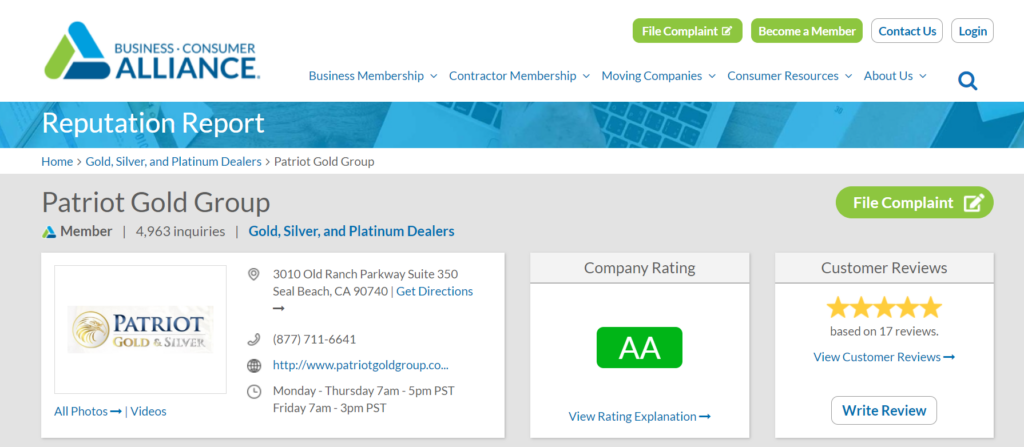Expand the Contractor Membership menu
This screenshot has height=447, width=1024.
(519, 76)
